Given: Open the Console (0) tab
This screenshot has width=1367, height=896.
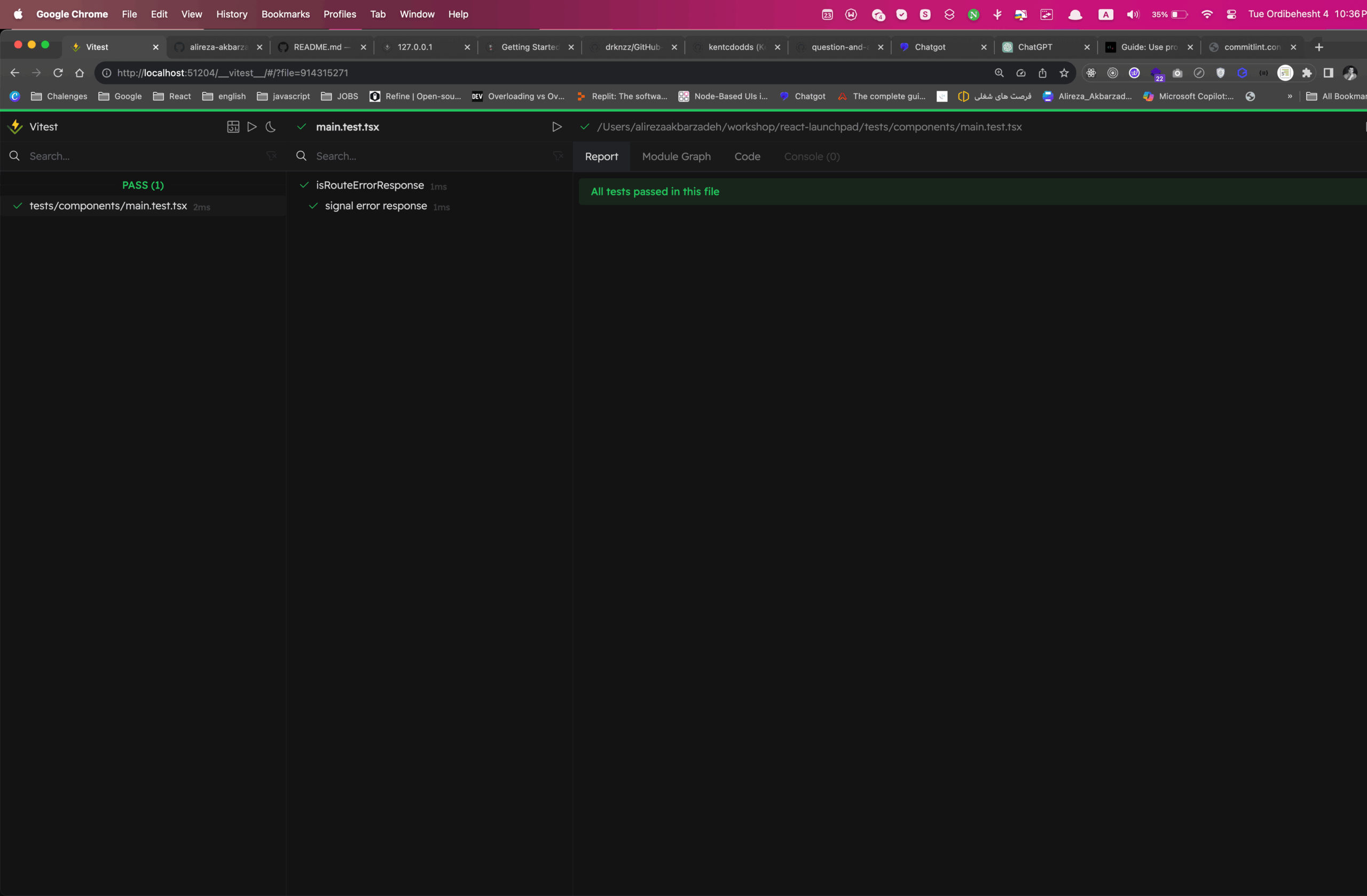Looking at the screenshot, I should pos(812,156).
